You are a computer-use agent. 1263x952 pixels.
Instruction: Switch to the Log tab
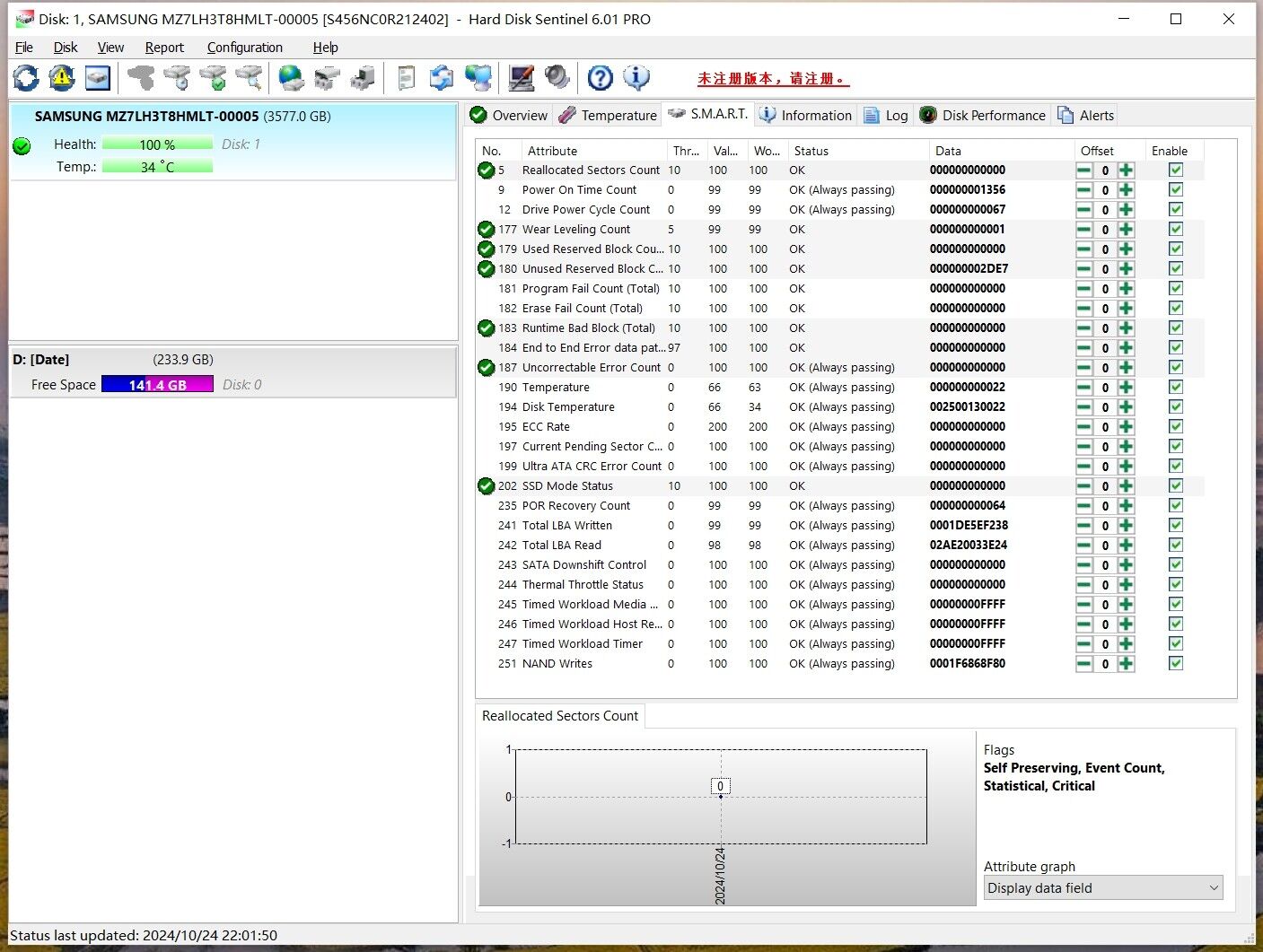click(x=886, y=115)
